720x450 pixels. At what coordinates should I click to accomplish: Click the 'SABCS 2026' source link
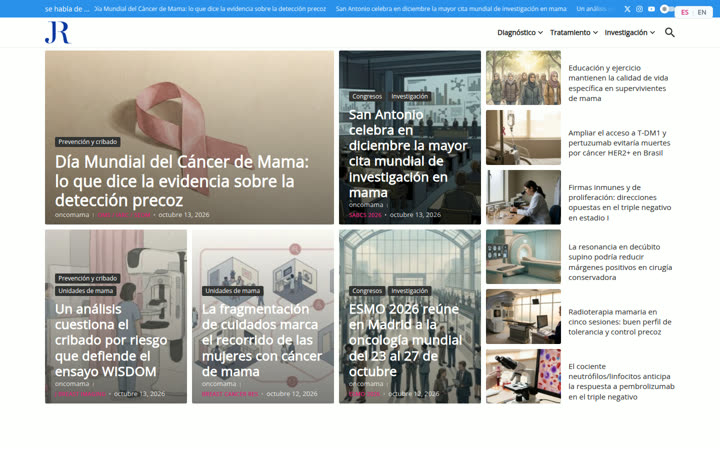tap(365, 215)
